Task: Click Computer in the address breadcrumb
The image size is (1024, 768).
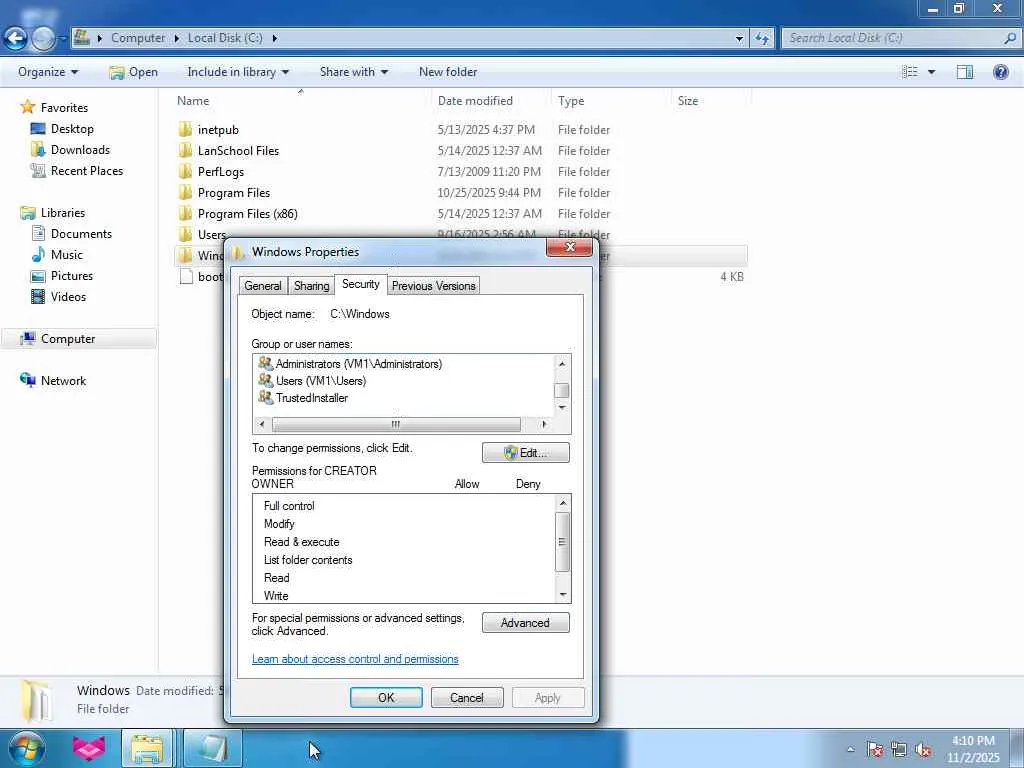Action: [x=138, y=38]
